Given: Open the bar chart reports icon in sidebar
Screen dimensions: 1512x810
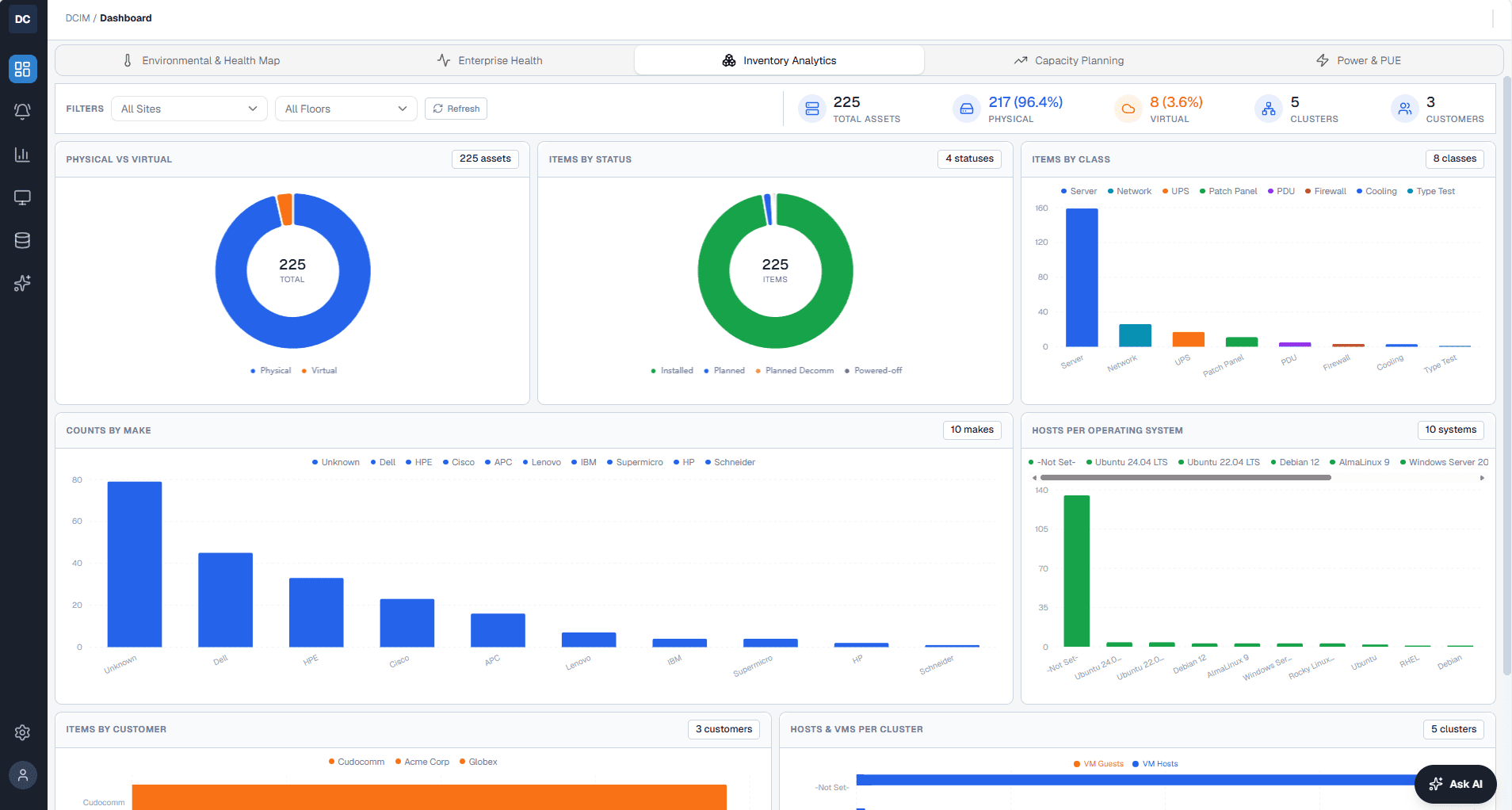Looking at the screenshot, I should tap(23, 155).
